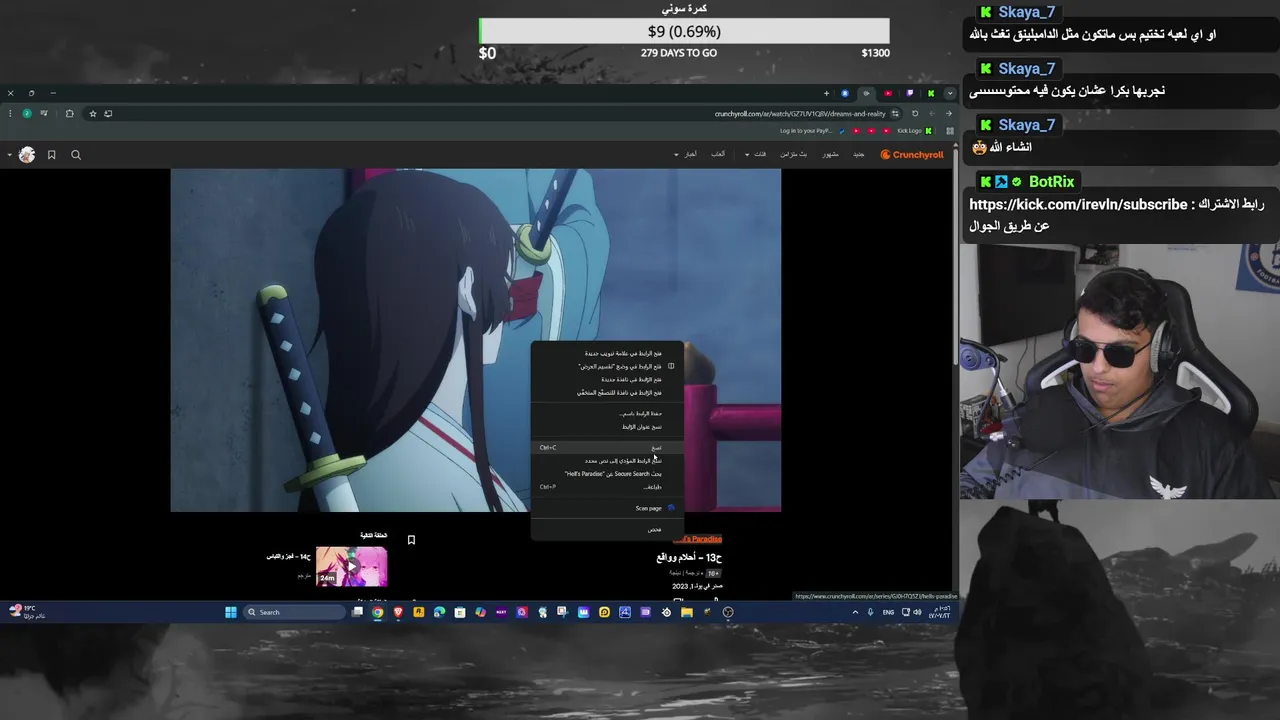Show hidden system tray icons chevron
1280x720 pixels.
tap(855, 612)
